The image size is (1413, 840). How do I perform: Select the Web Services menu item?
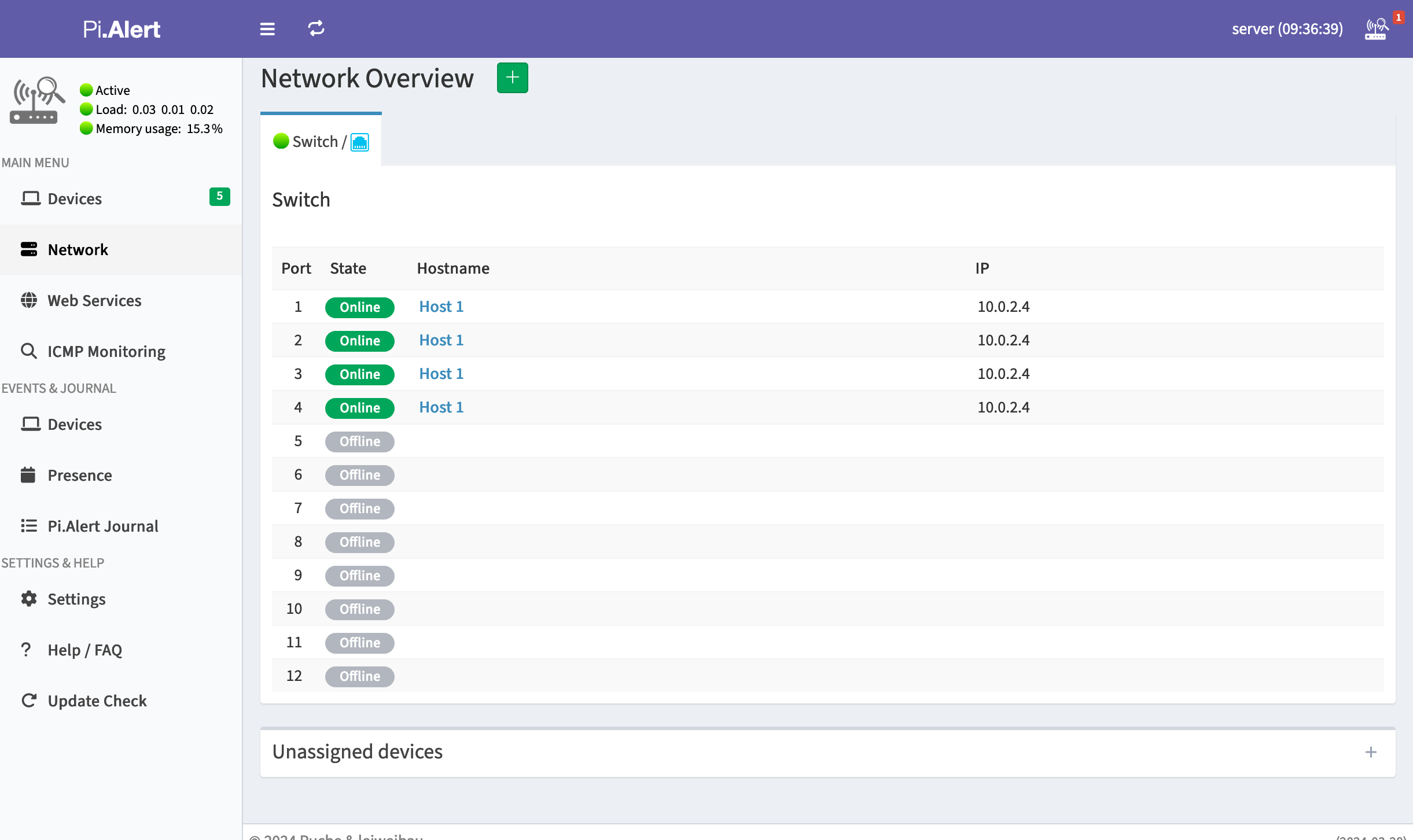pos(95,300)
